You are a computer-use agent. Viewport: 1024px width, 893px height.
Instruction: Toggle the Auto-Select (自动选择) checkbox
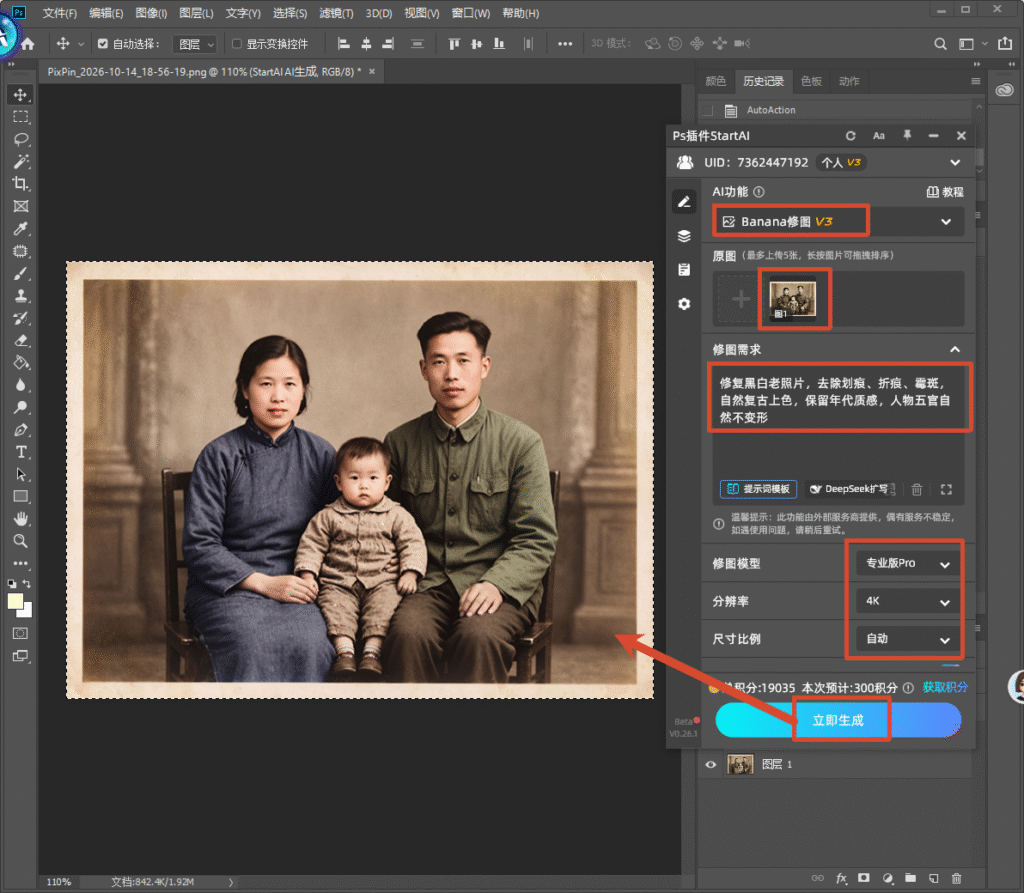click(103, 44)
